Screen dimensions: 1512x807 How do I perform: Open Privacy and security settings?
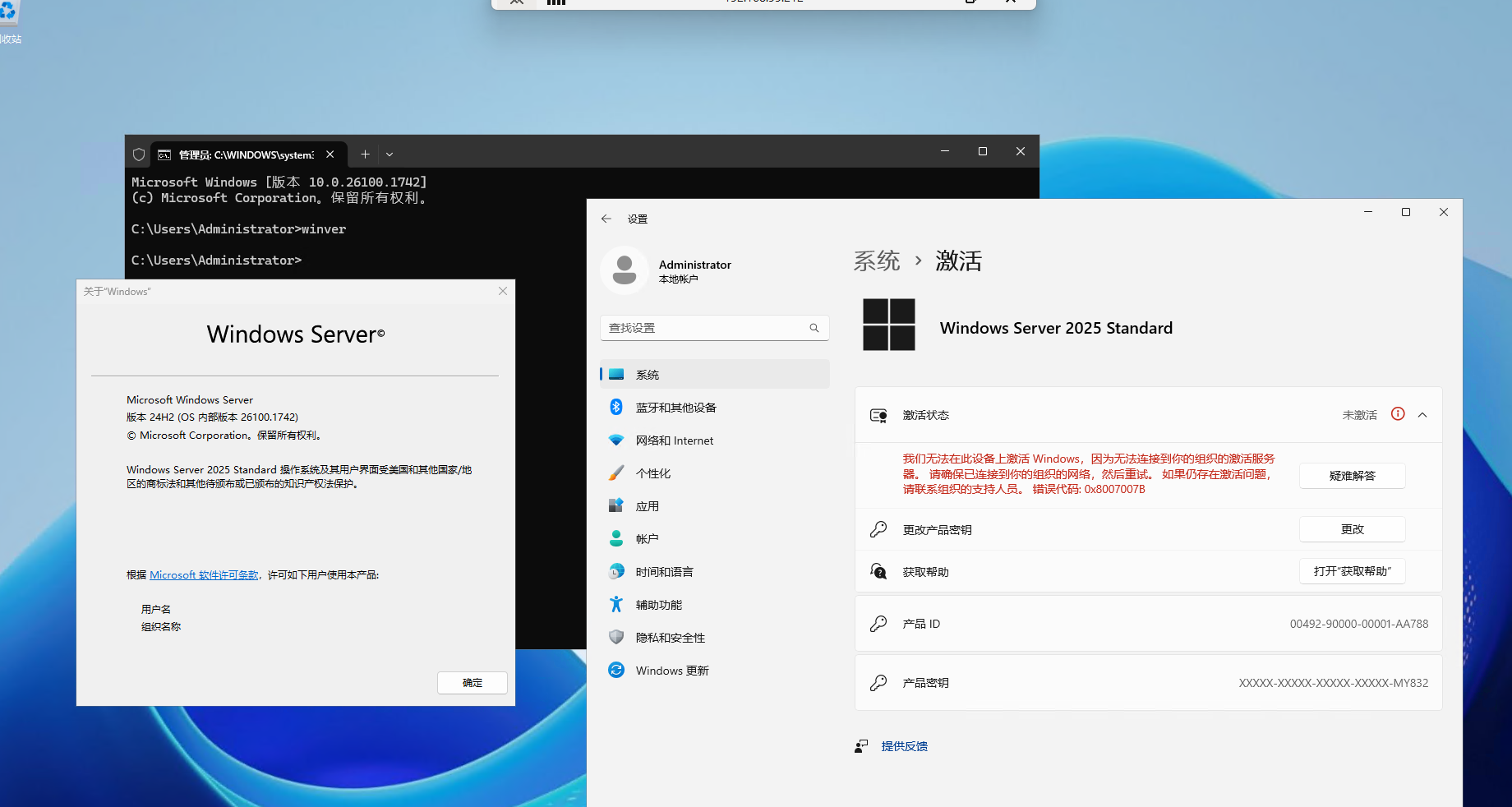tap(670, 638)
